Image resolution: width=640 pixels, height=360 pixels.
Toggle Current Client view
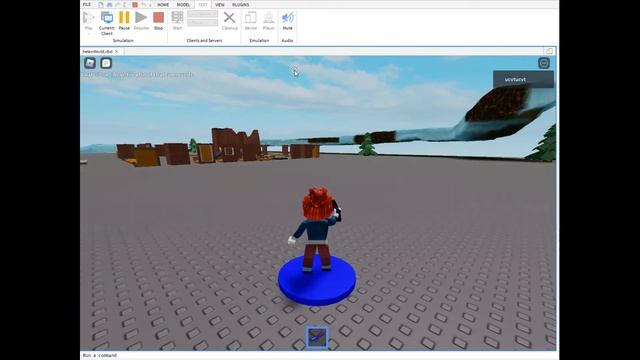(x=107, y=23)
